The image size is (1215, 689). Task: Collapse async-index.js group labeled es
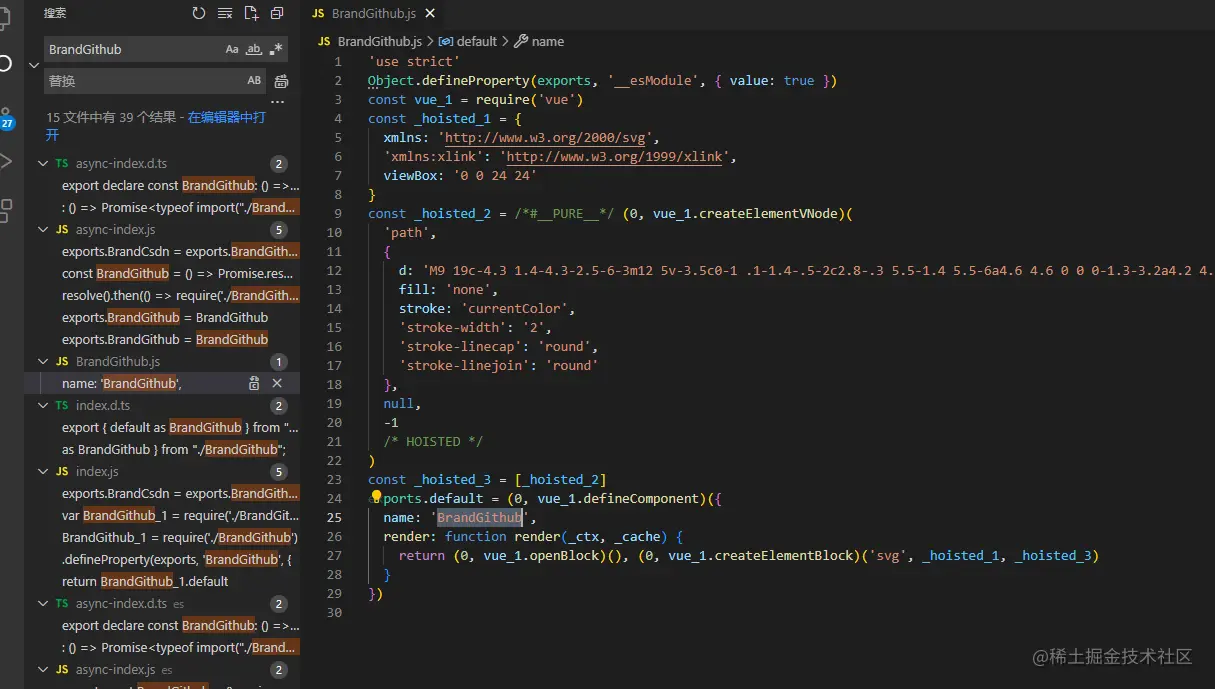pos(43,669)
